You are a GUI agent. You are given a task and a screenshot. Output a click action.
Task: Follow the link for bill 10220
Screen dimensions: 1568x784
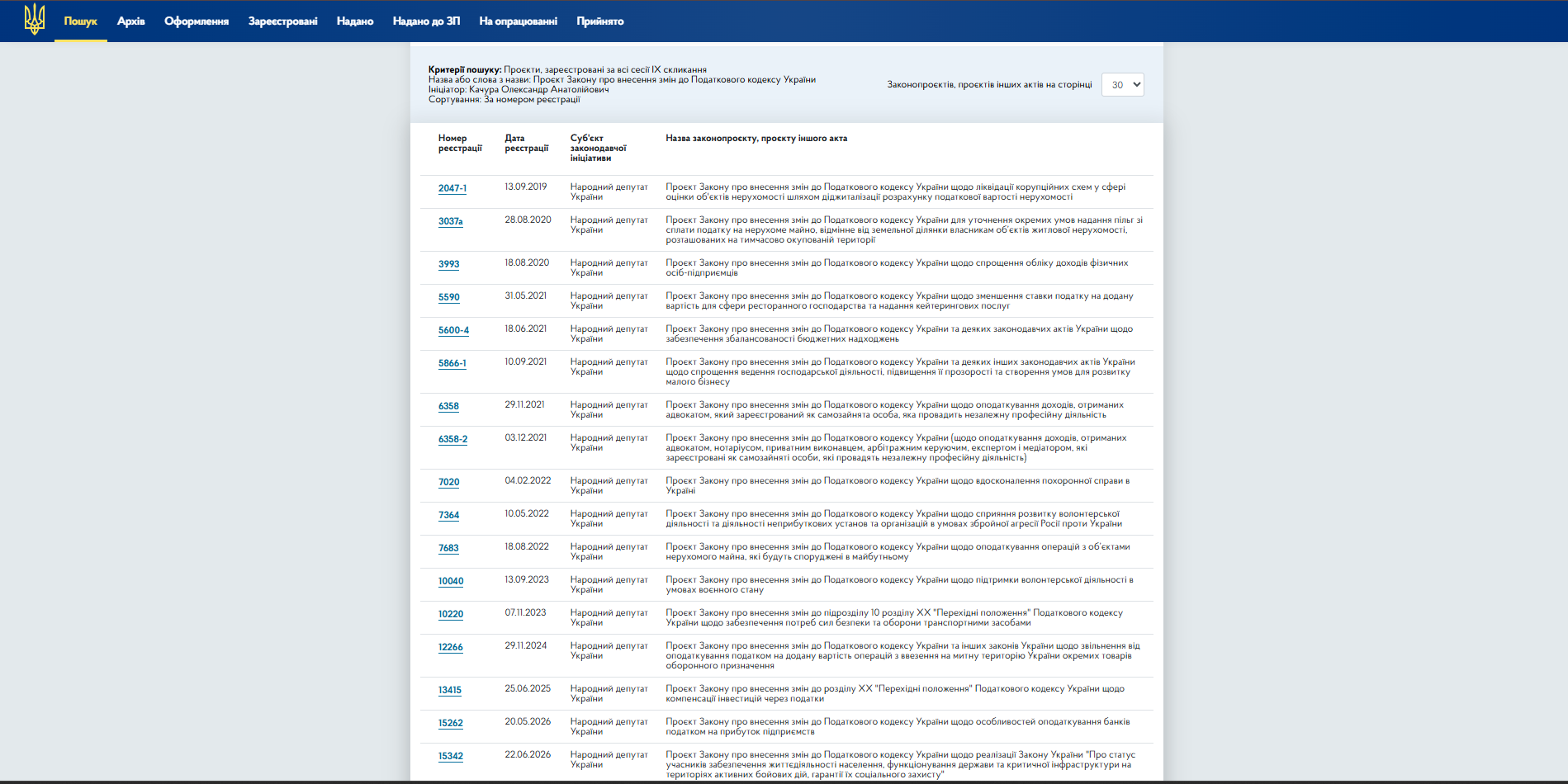pyautogui.click(x=451, y=614)
